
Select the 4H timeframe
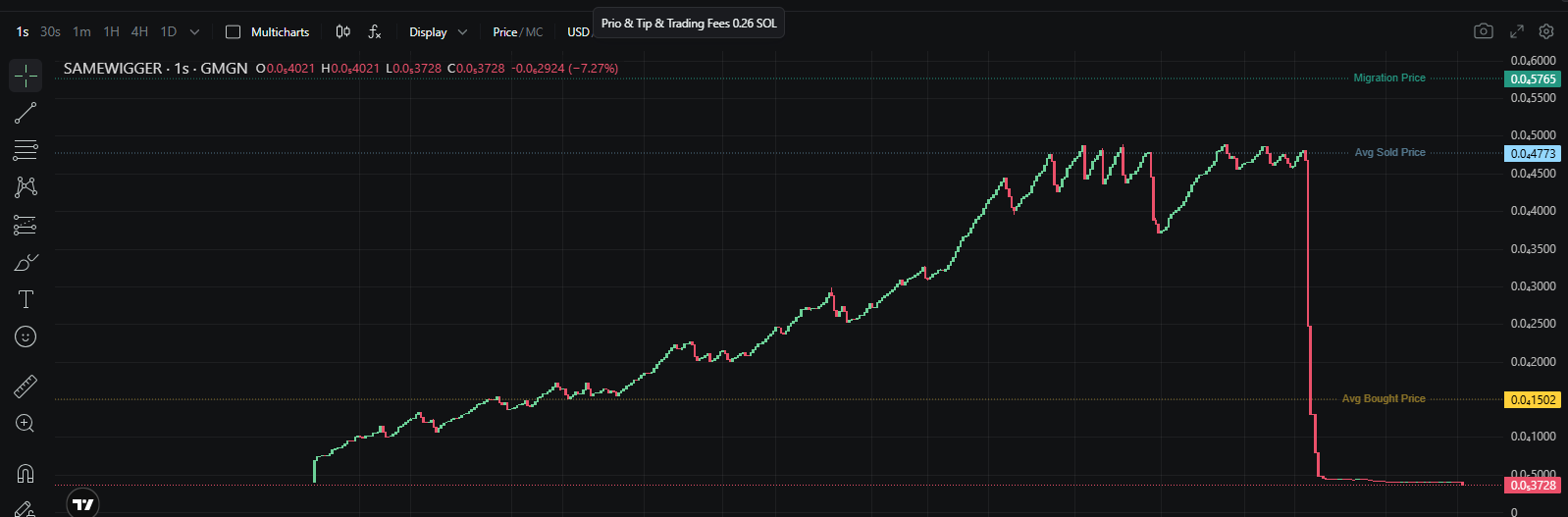coord(140,32)
